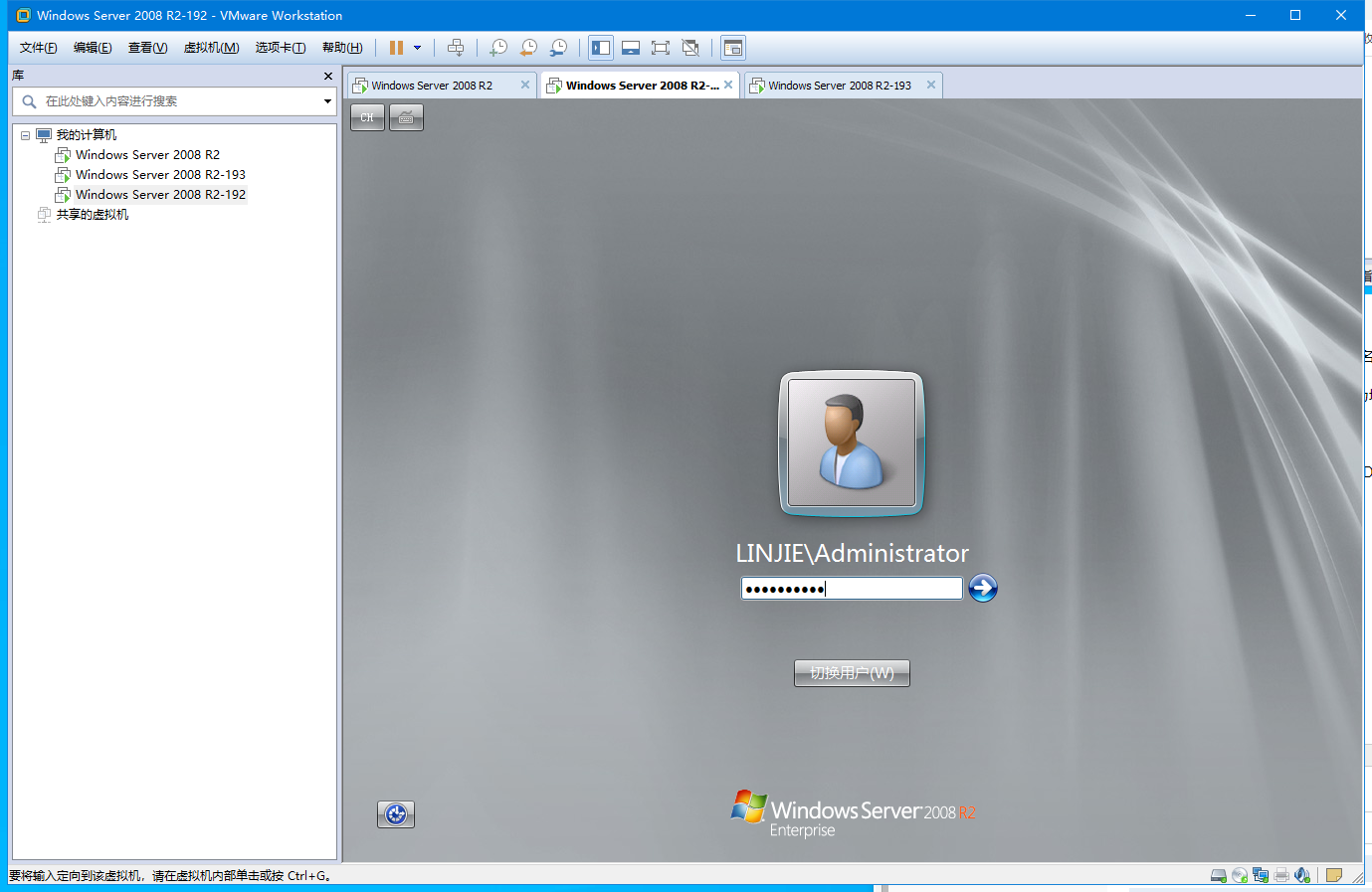
Task: Take a snapshot of the virtual machine
Action: point(498,48)
